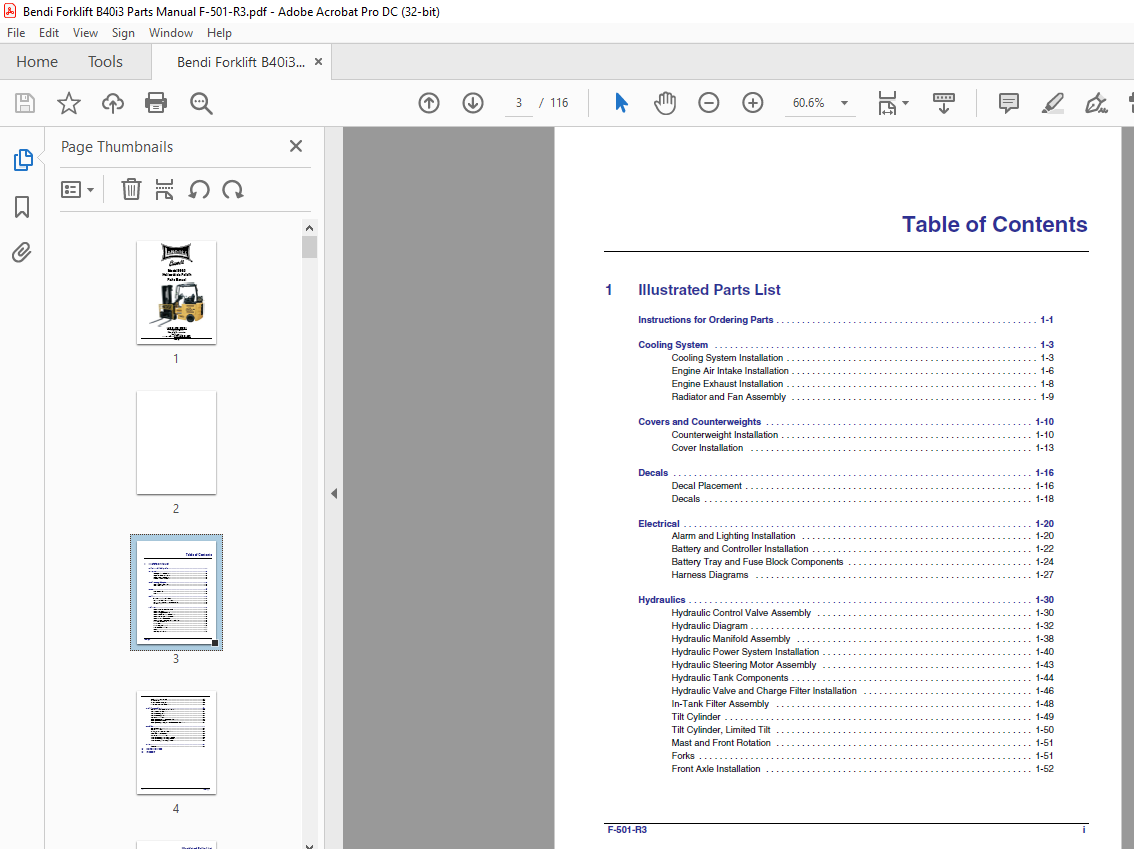This screenshot has height=849, width=1134.
Task: Open the Bookmarks panel icon
Action: pos(22,207)
